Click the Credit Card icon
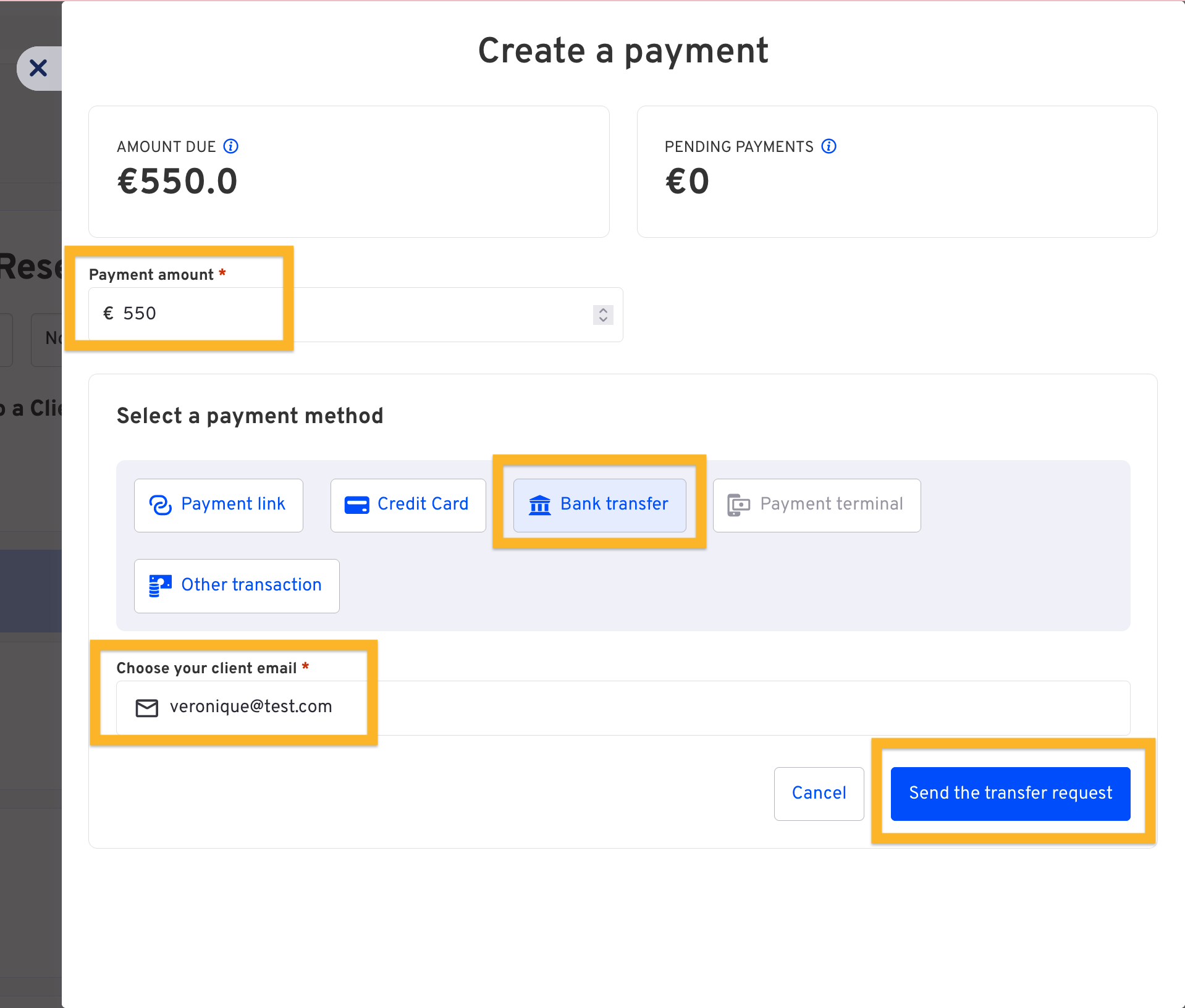 pos(357,505)
